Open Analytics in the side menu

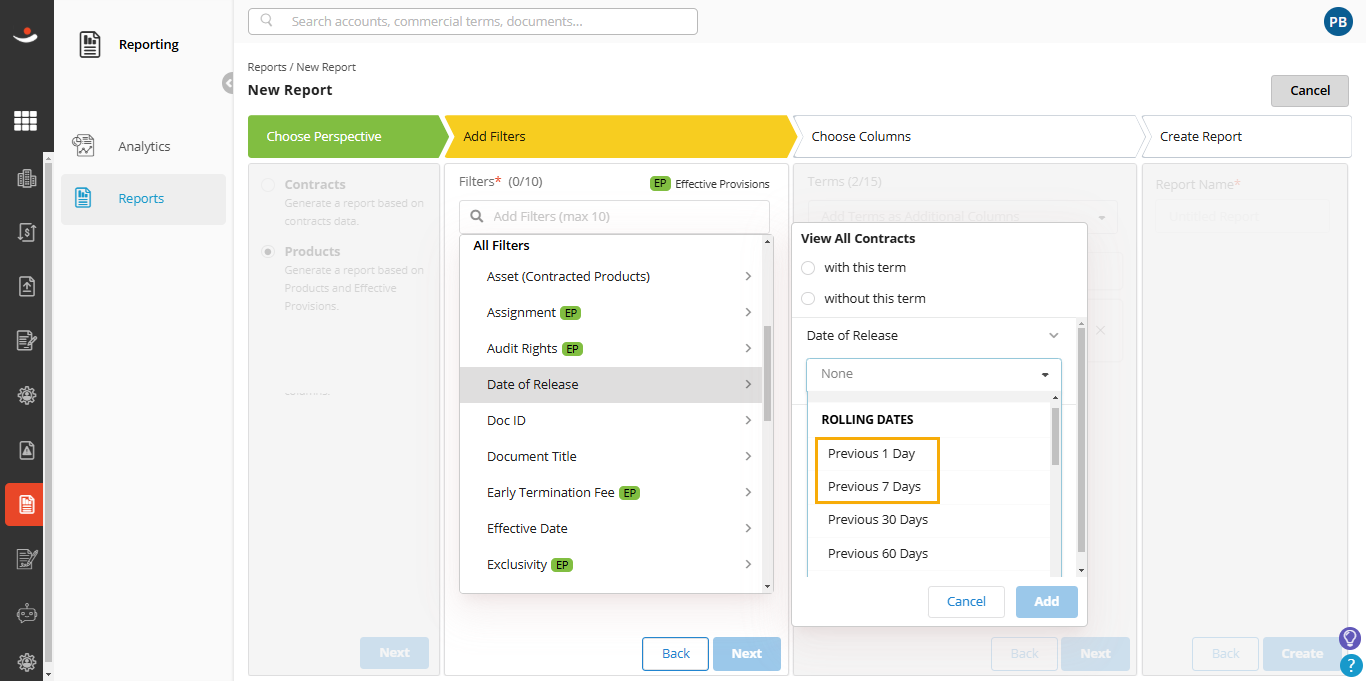coord(143,146)
